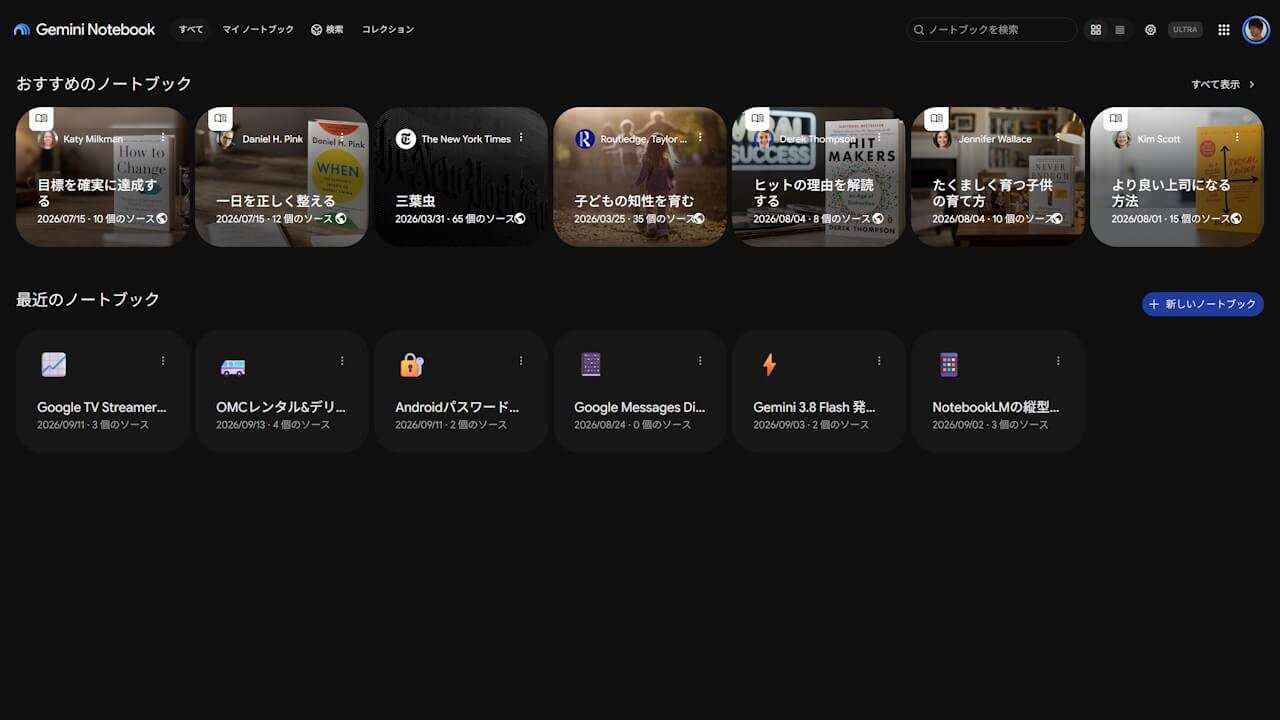Open more options for NotebookLMの縦型 notebook

1058,361
